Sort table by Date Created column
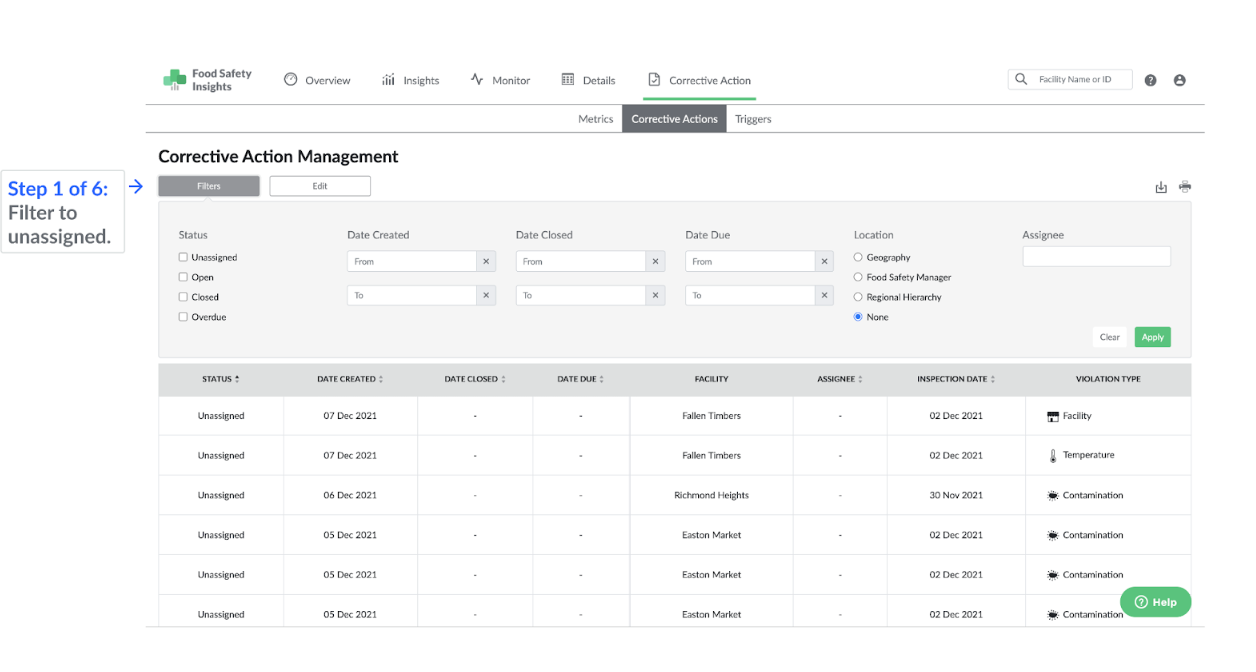 (x=350, y=380)
